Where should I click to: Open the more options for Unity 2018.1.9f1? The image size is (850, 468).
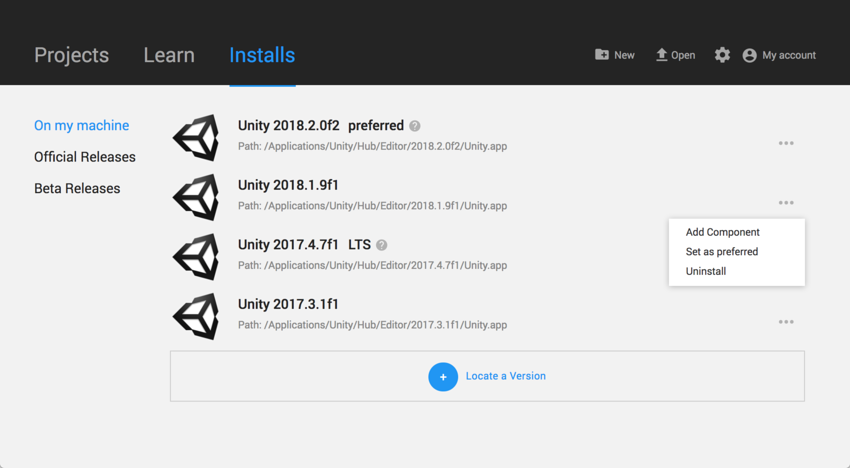786,203
